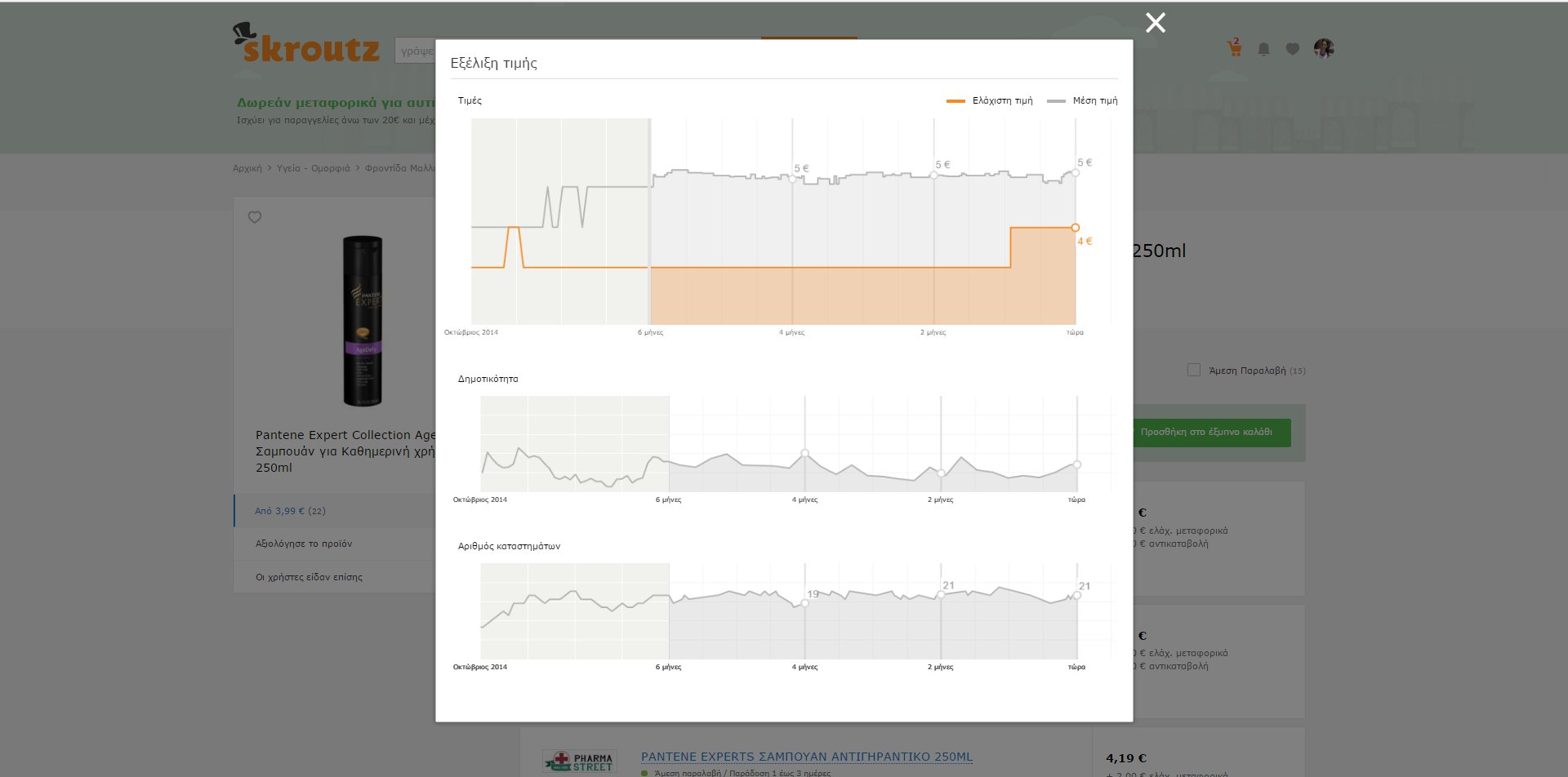Click the 4 € minimum price point marker
This screenshot has height=777, width=1568.
coord(1076,228)
